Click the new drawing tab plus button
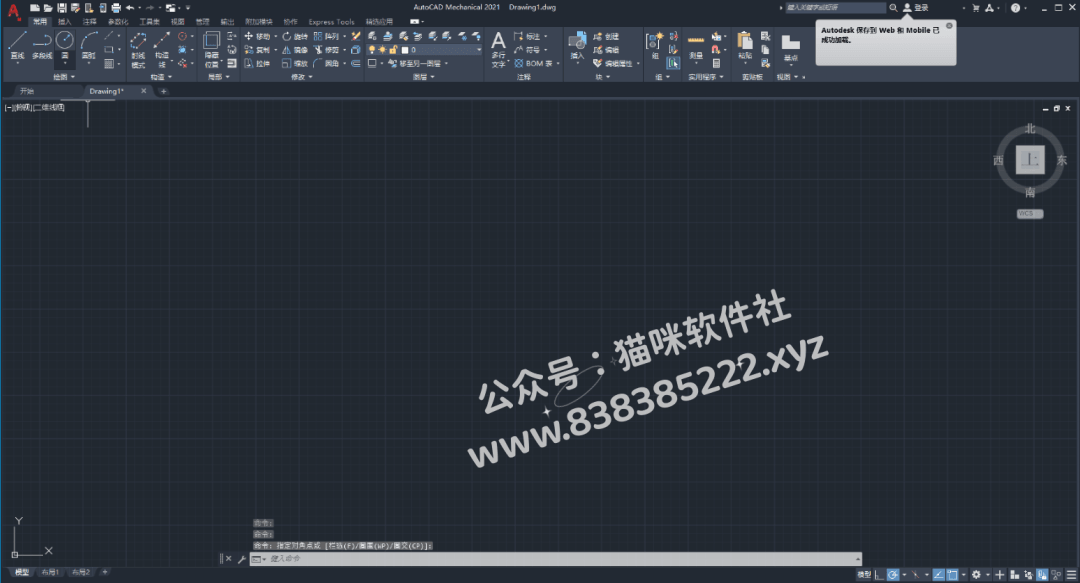Screen dimensions: 1080x583 [x=163, y=91]
